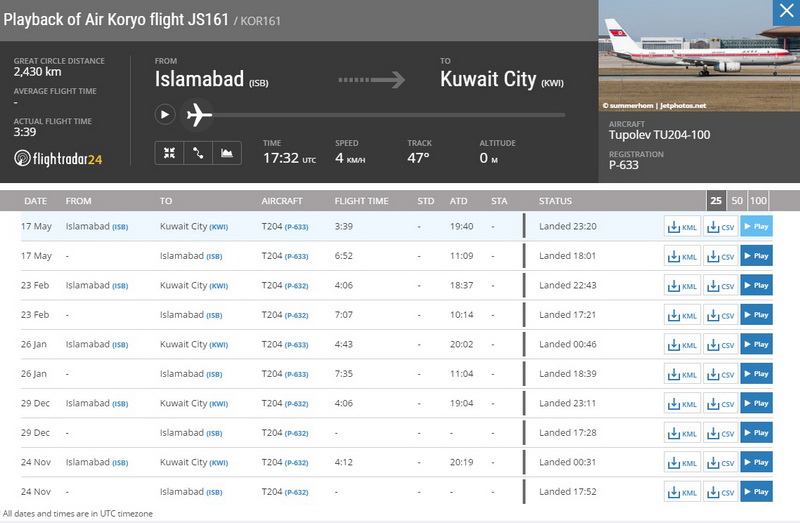This screenshot has width=800, height=523.
Task: Open KWI link in 24 Nov 20:19 row
Action: tap(218, 463)
